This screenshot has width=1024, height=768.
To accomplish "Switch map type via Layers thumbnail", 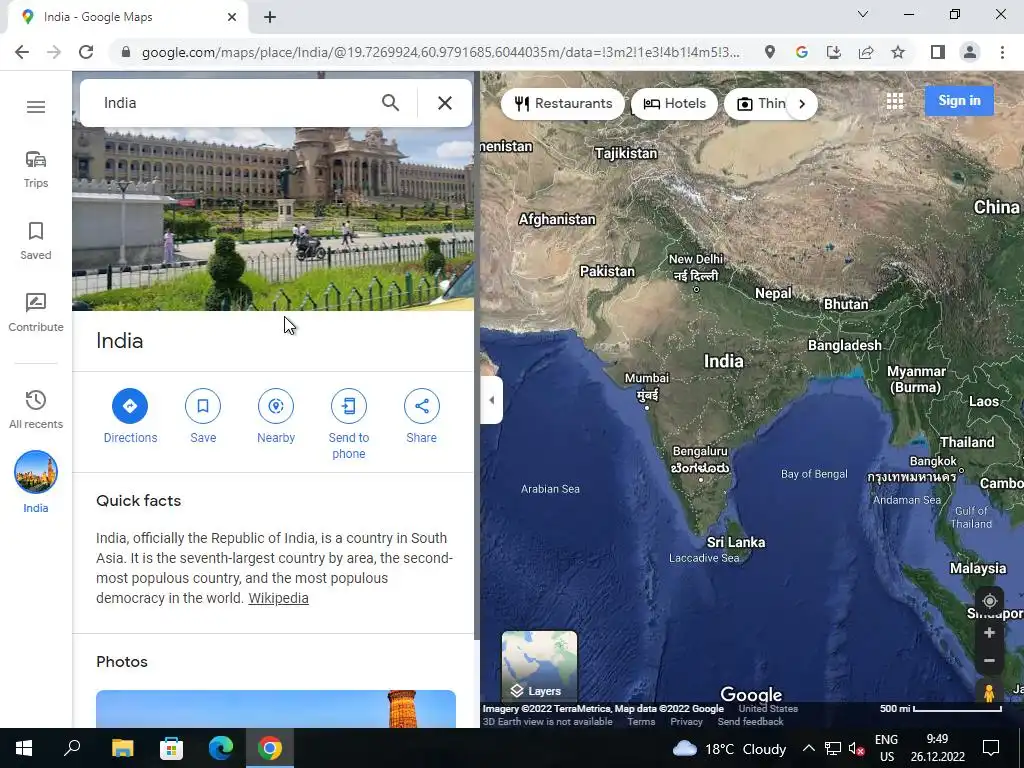I will [x=539, y=665].
